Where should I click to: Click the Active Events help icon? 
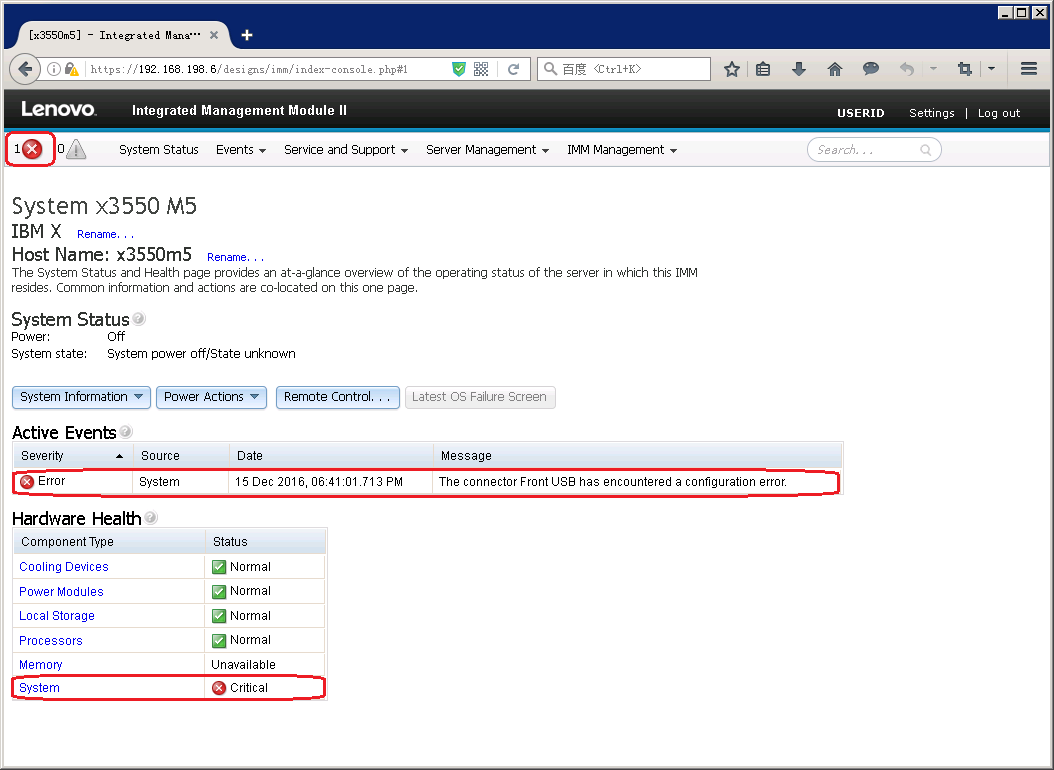tap(124, 430)
